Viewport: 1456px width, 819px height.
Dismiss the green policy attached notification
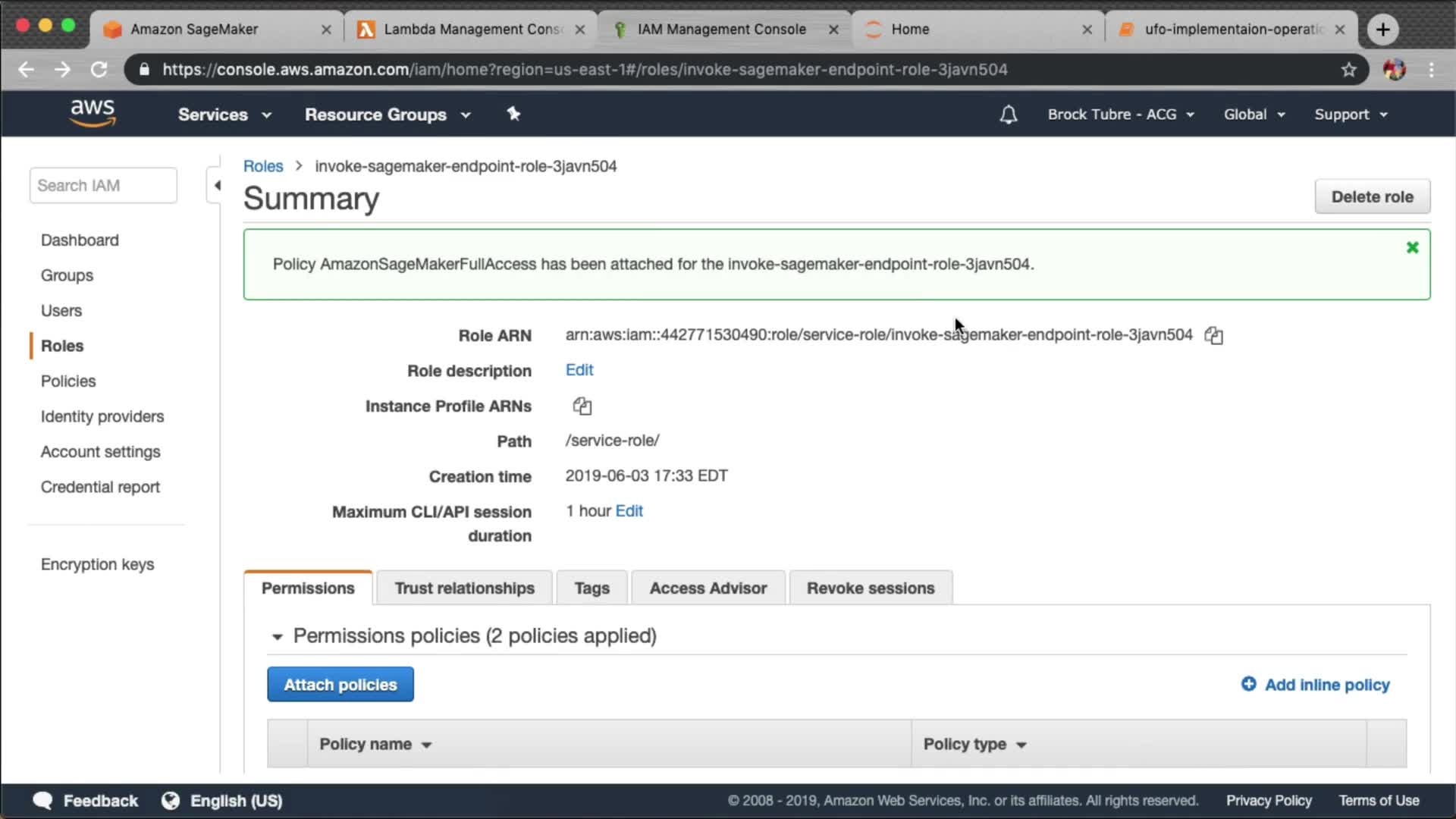1412,247
